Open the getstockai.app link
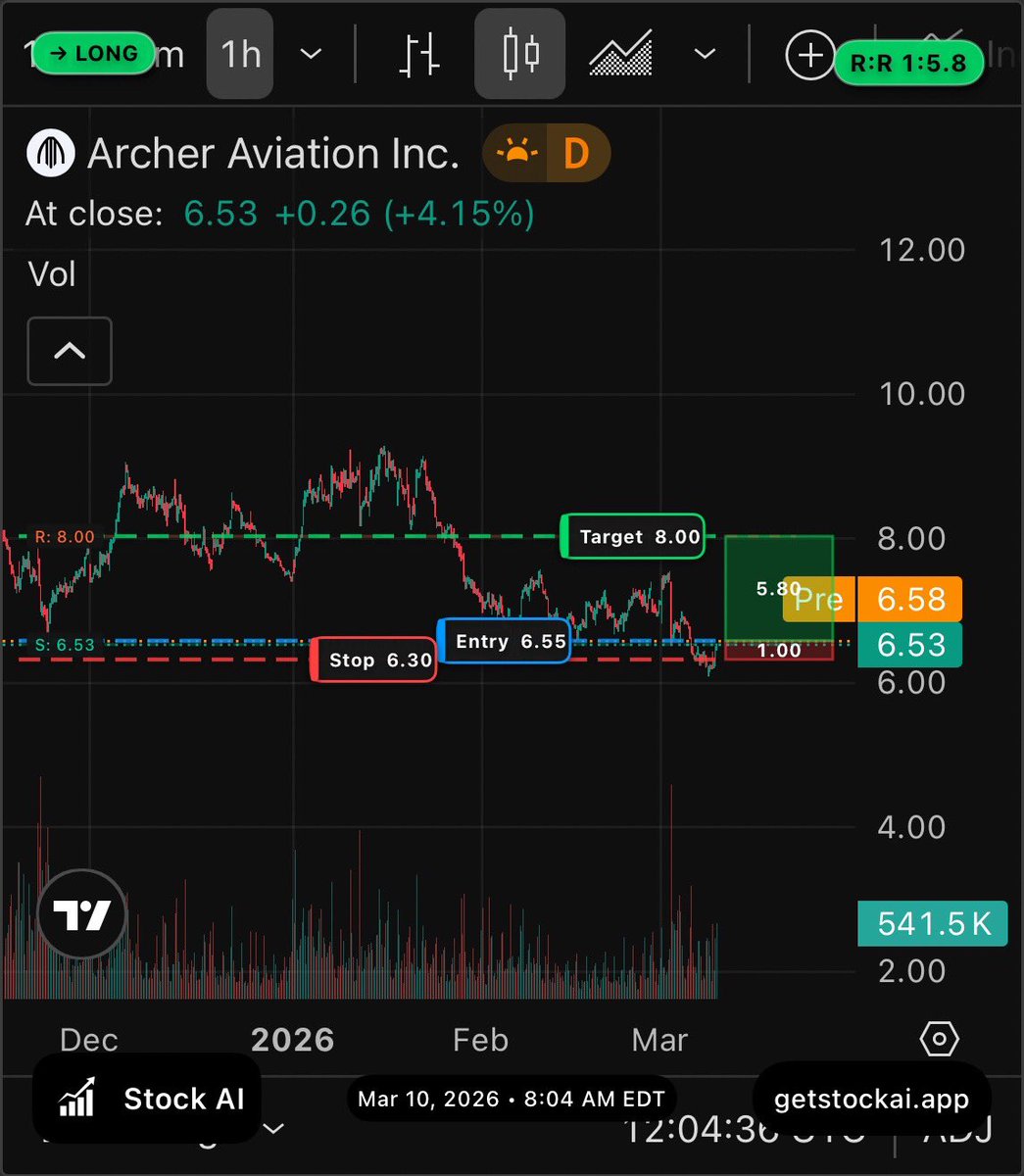 click(x=871, y=1100)
